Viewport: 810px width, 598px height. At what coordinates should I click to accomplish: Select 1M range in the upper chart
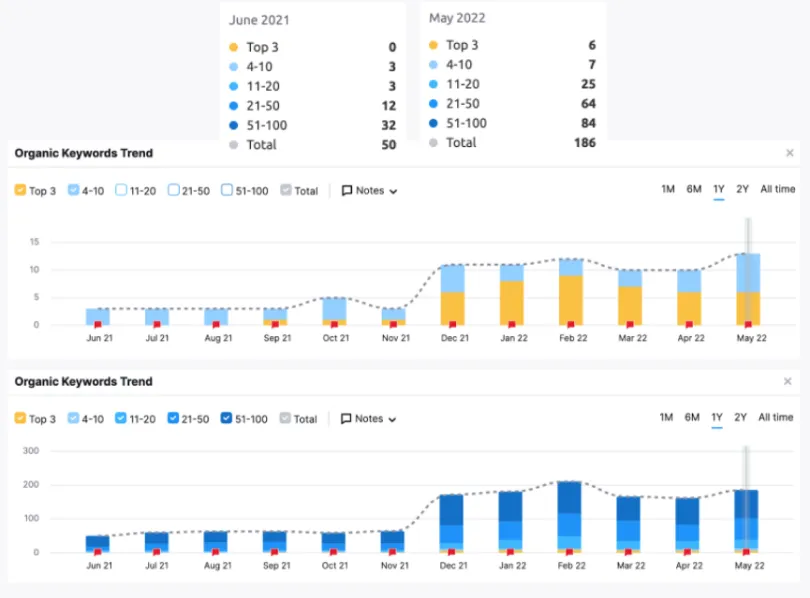click(668, 189)
